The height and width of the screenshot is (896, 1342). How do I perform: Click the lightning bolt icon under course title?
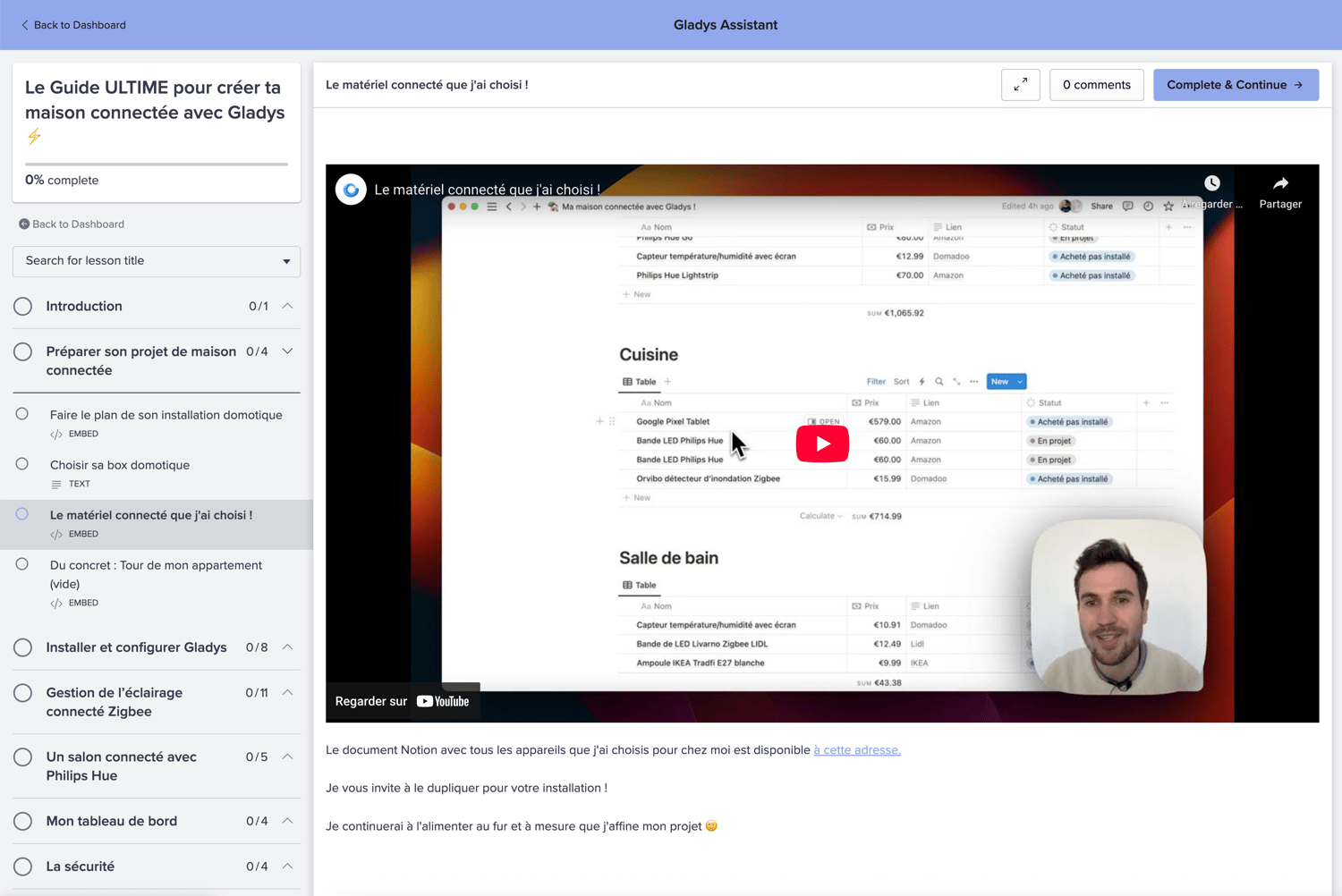point(34,137)
